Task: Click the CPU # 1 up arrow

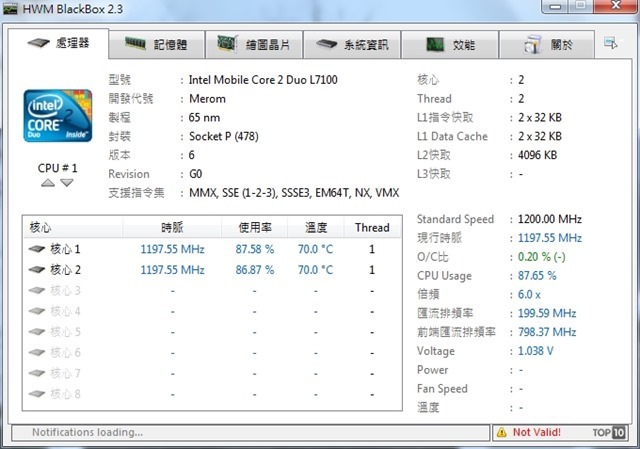Action: pos(48,182)
